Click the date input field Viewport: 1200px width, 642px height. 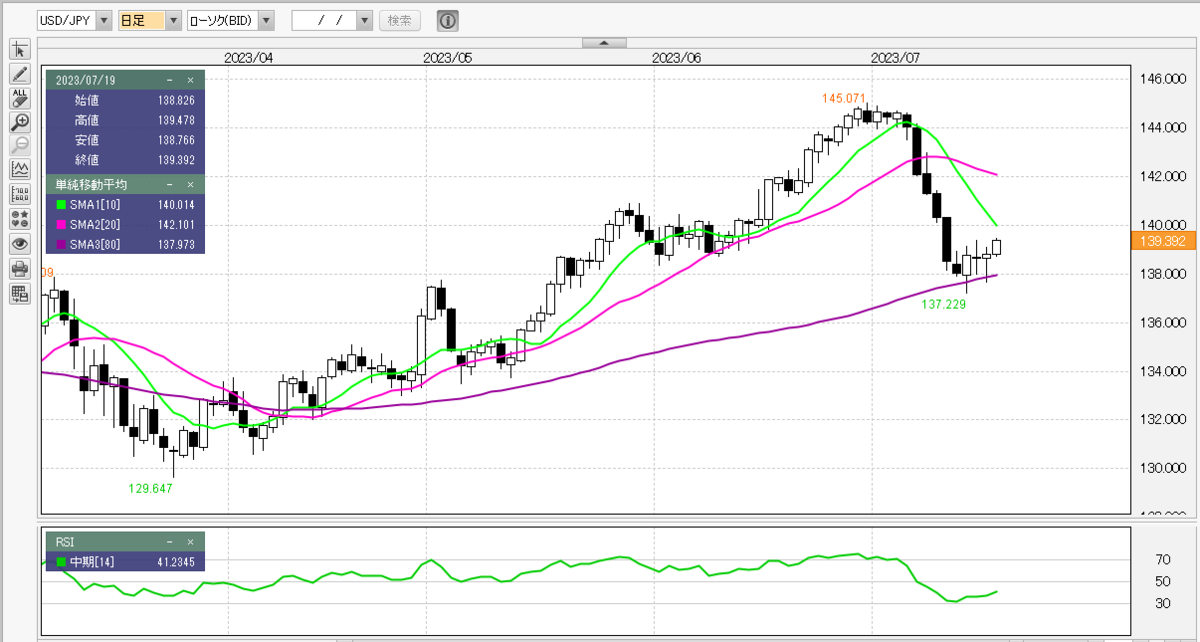point(323,20)
